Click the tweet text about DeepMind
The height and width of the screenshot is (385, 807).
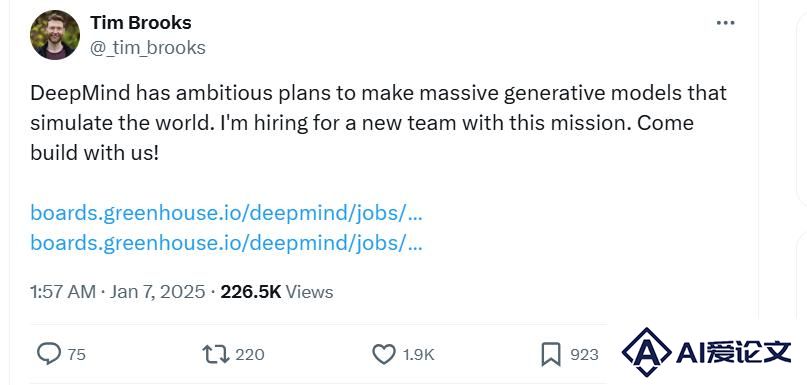[x=378, y=122]
